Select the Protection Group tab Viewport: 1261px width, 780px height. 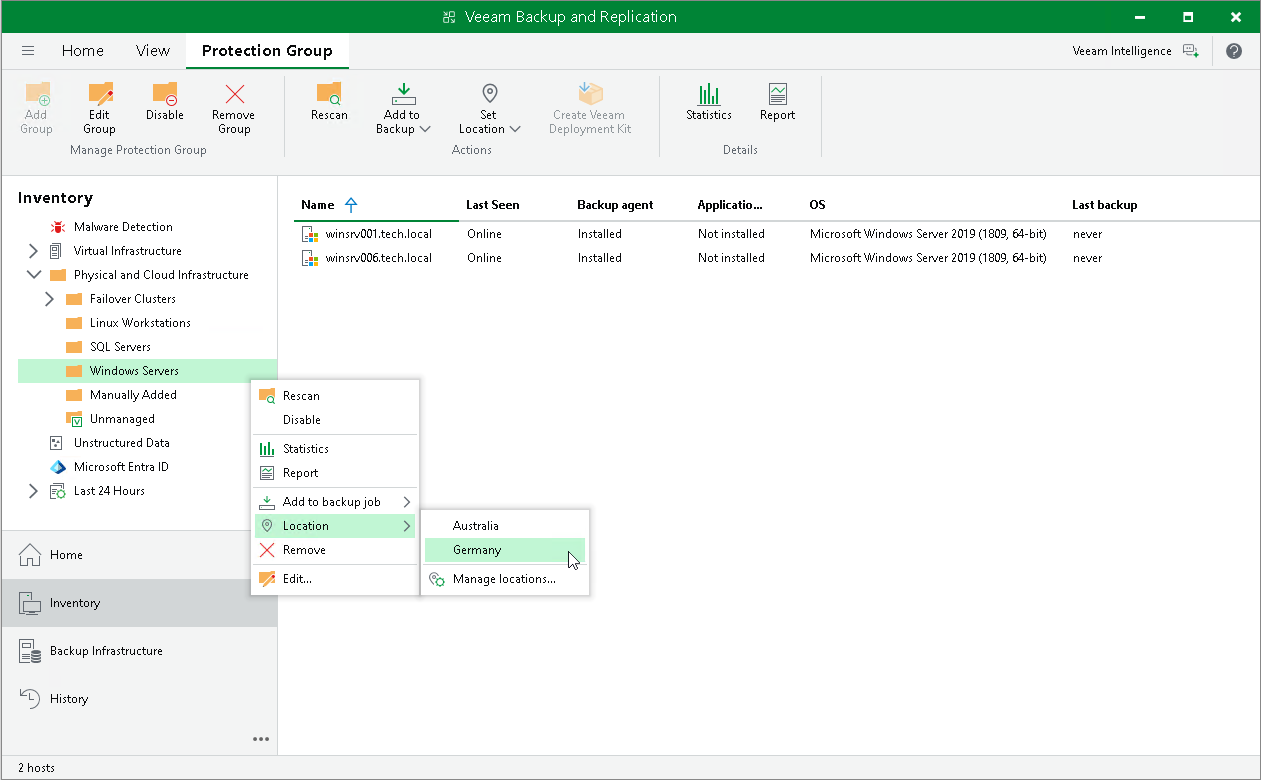pyautogui.click(x=267, y=51)
